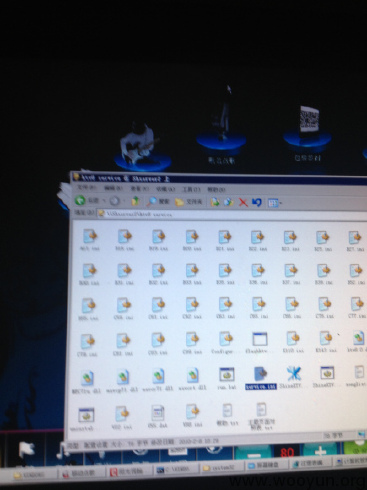
Task: Switch to the command prompt taskbar window
Action: point(177,469)
